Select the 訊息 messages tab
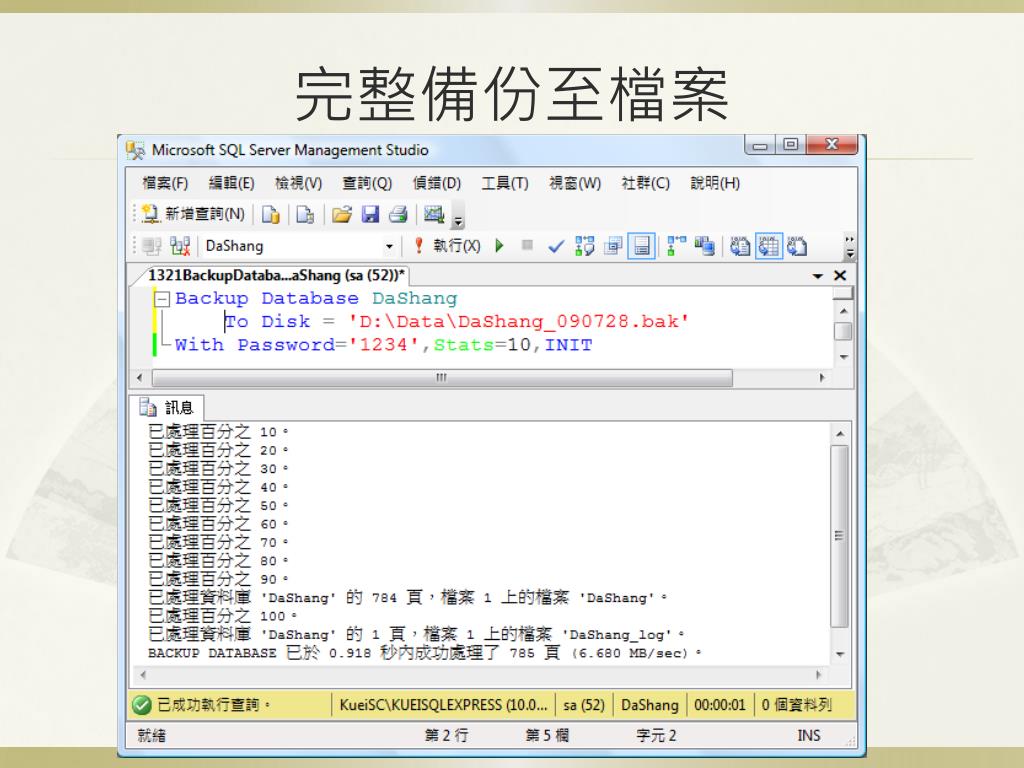The height and width of the screenshot is (768, 1024). pos(167,408)
